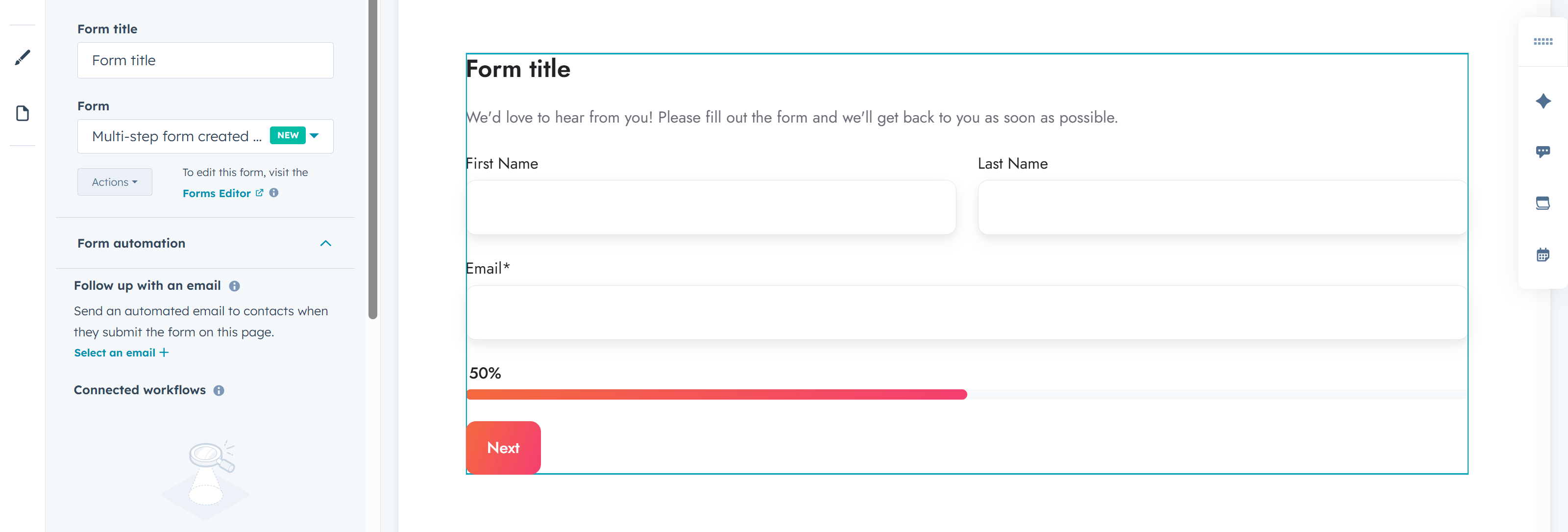This screenshot has height=532, width=1568.
Task: Select the design/styles brush icon in left sidebar
Action: pyautogui.click(x=23, y=57)
